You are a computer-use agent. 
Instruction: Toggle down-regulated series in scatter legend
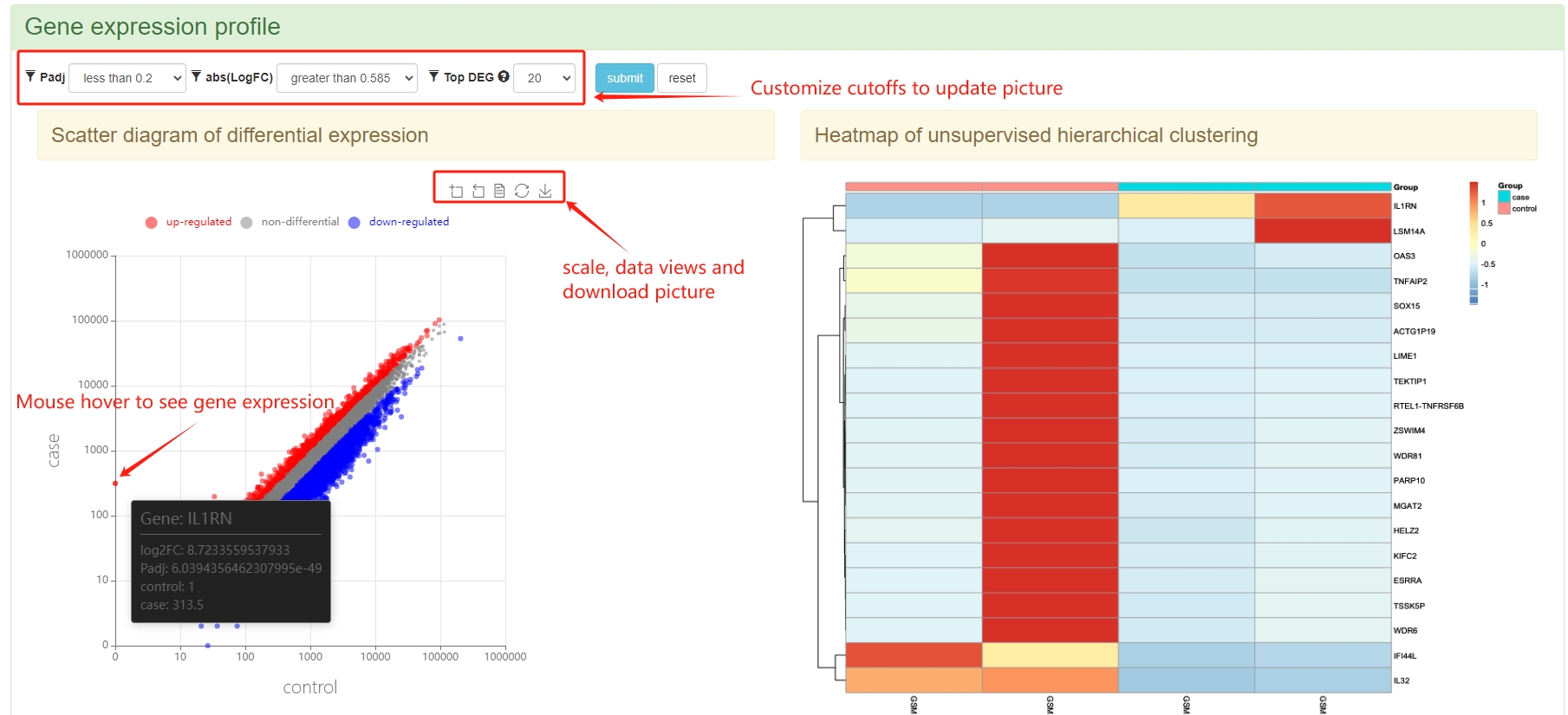(399, 222)
